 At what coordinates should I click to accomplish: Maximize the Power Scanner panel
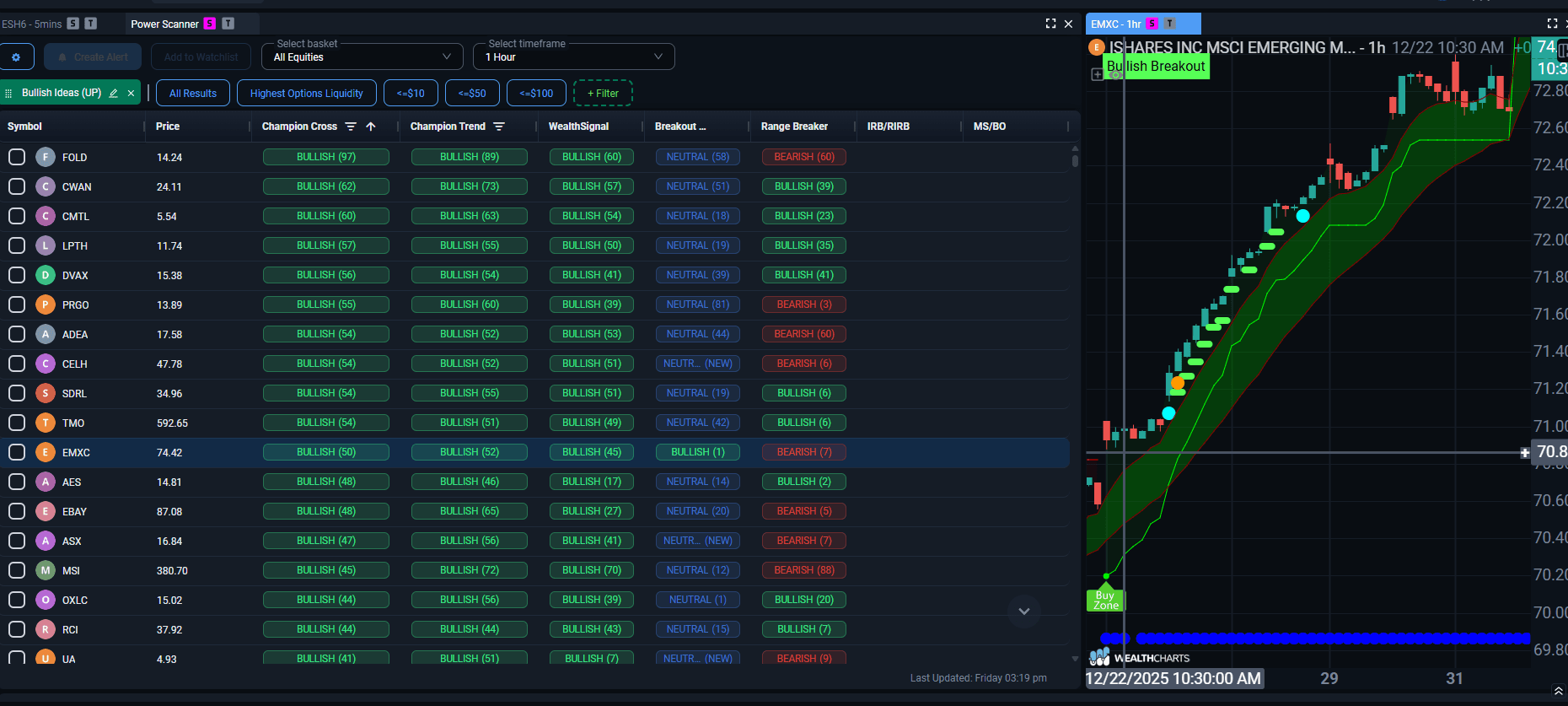tap(1050, 24)
